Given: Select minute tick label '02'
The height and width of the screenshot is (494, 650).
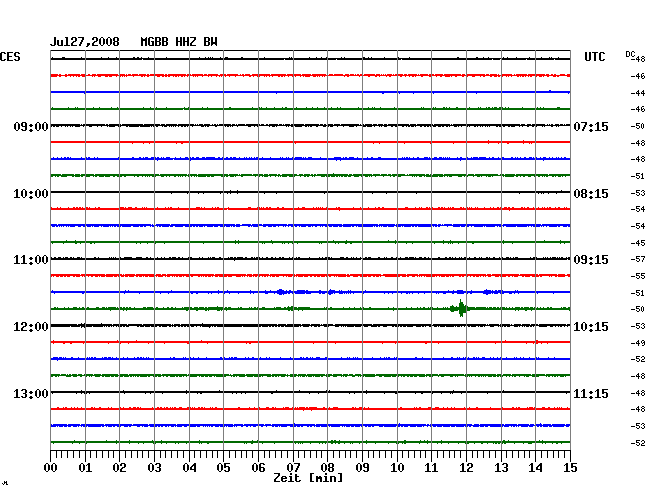Looking at the screenshot, I should pos(119,468).
